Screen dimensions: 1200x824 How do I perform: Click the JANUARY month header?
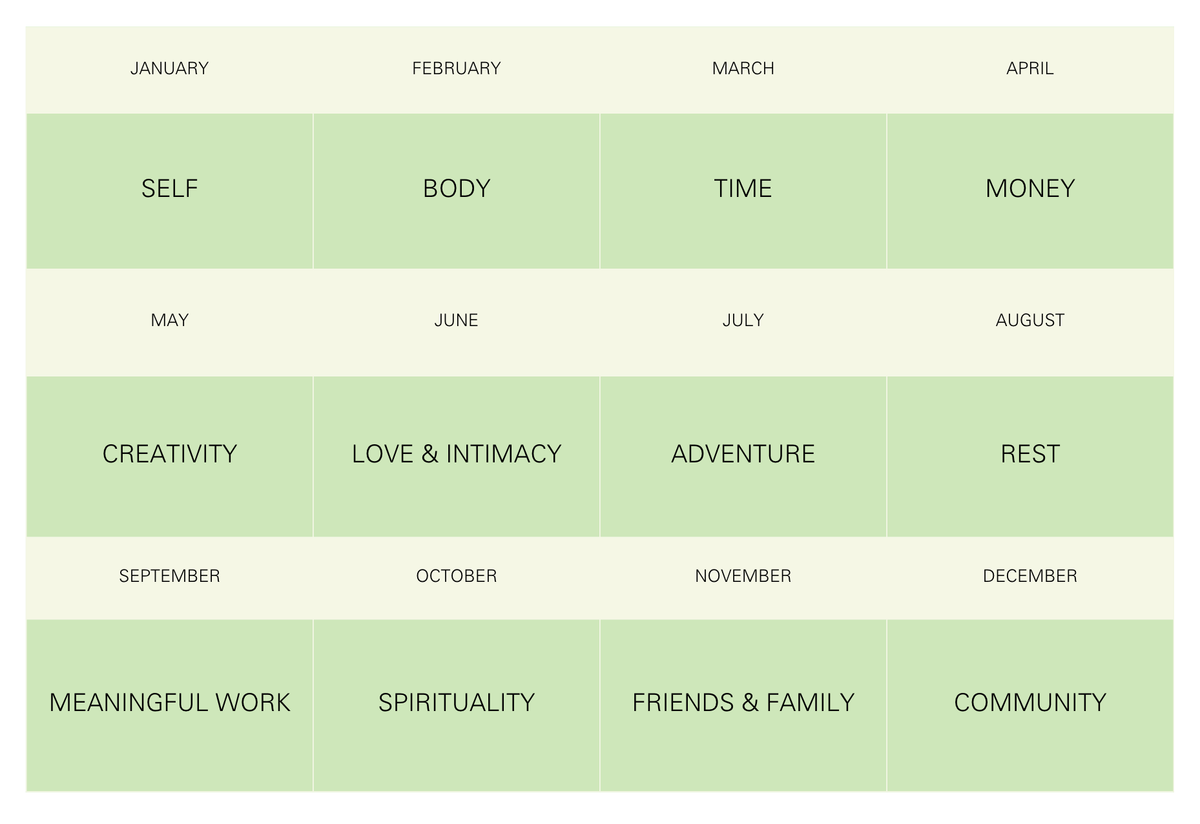169,69
